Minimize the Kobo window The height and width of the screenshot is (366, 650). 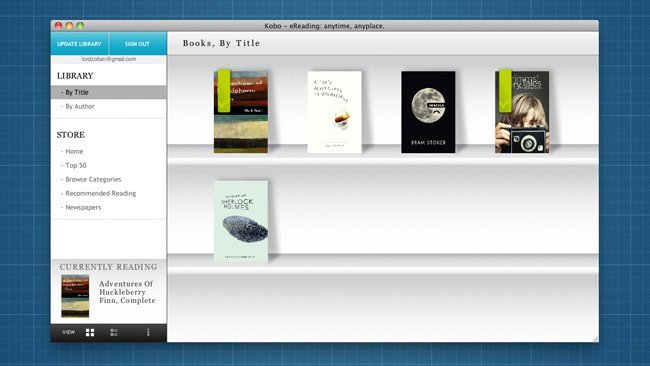[x=69, y=26]
